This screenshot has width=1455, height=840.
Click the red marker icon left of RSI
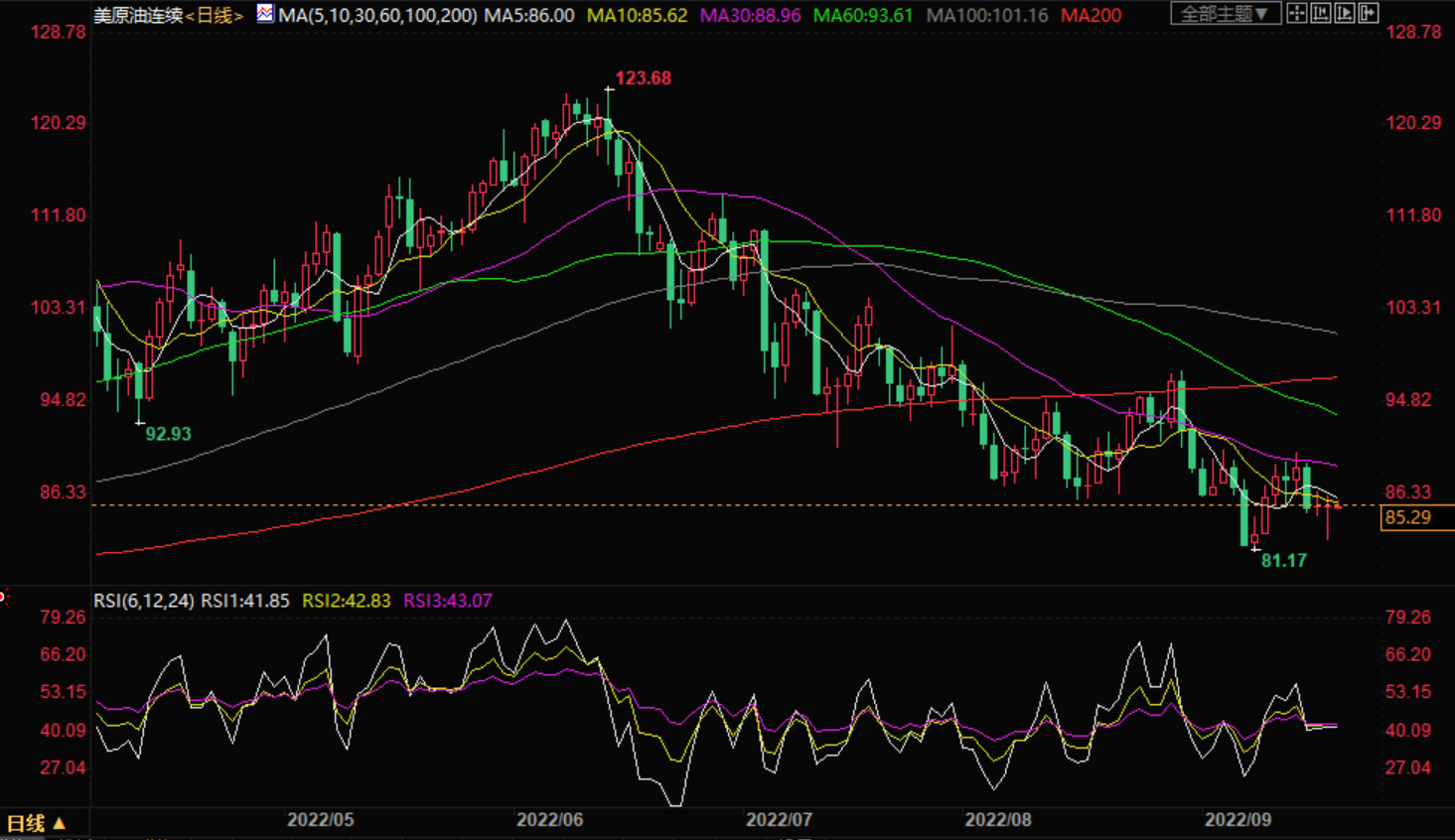point(3,597)
